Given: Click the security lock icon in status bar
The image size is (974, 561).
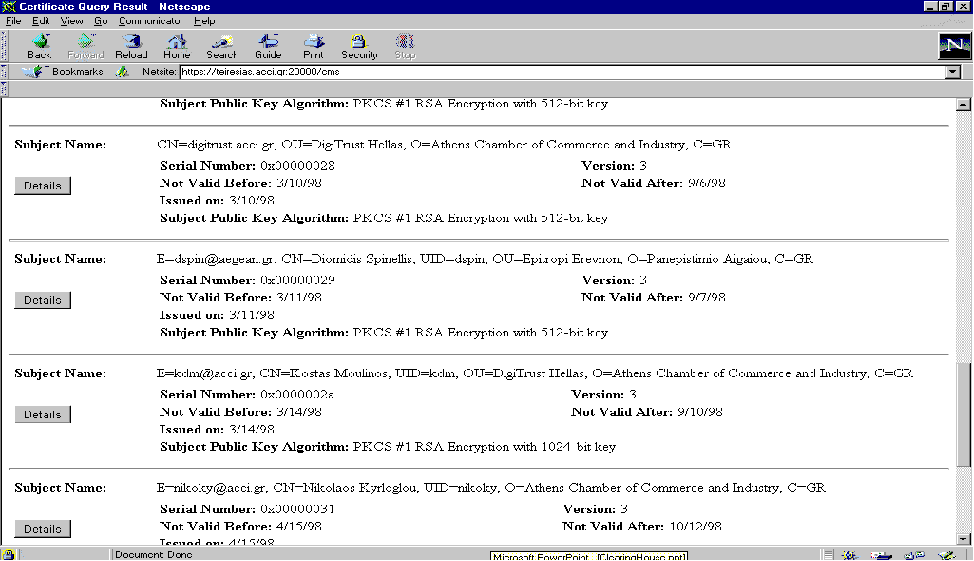Looking at the screenshot, I should pos(8,554).
